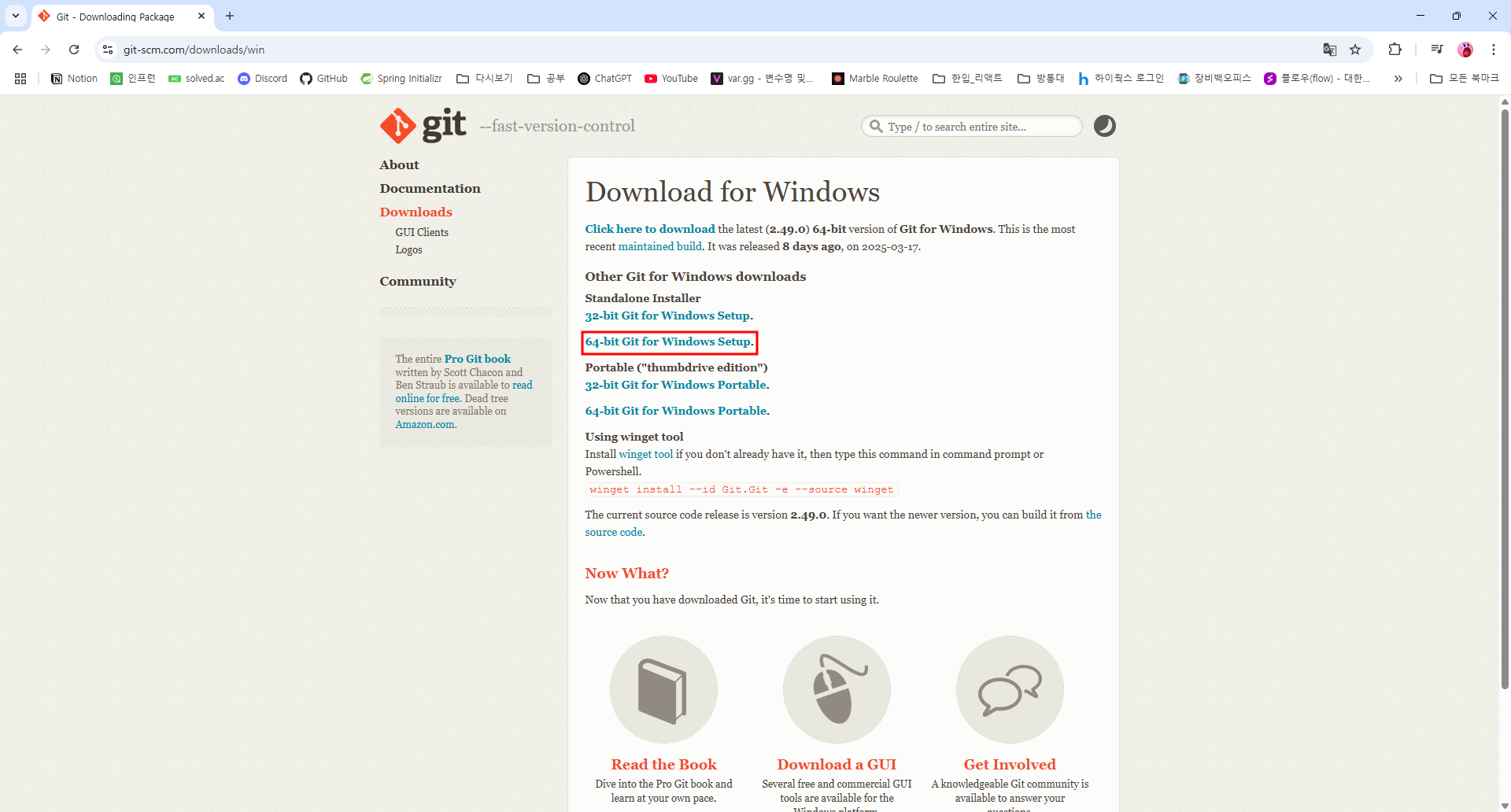This screenshot has width=1511, height=812.
Task: Open the 'Get Involved' heading link
Action: [1010, 765]
